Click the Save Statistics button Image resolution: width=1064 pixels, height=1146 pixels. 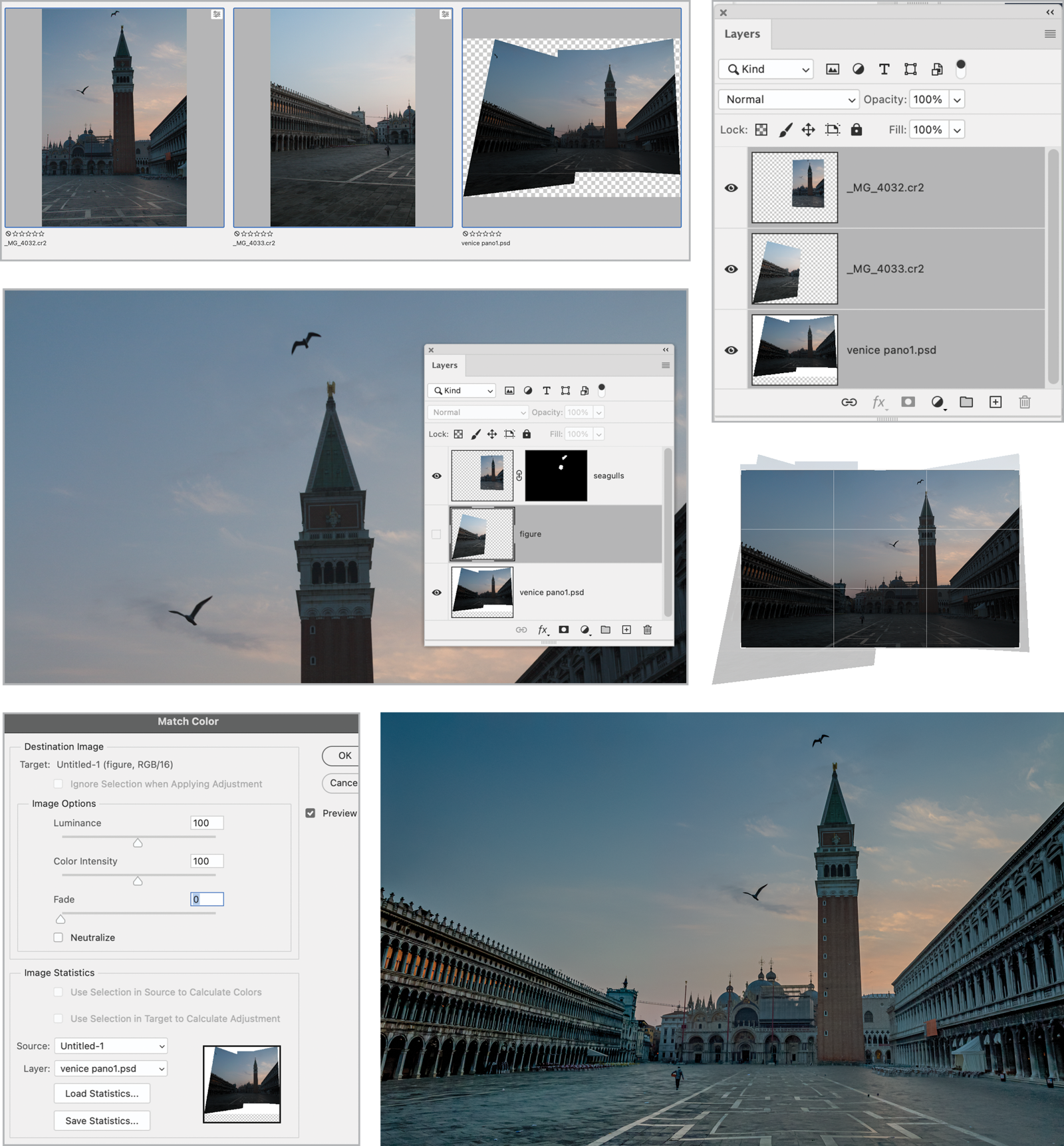pyautogui.click(x=102, y=1120)
